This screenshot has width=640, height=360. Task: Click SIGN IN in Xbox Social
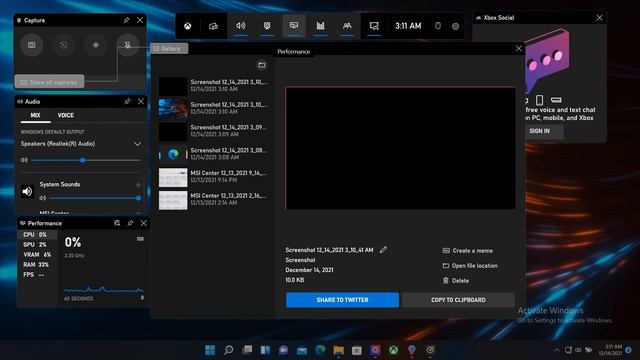pyautogui.click(x=540, y=131)
